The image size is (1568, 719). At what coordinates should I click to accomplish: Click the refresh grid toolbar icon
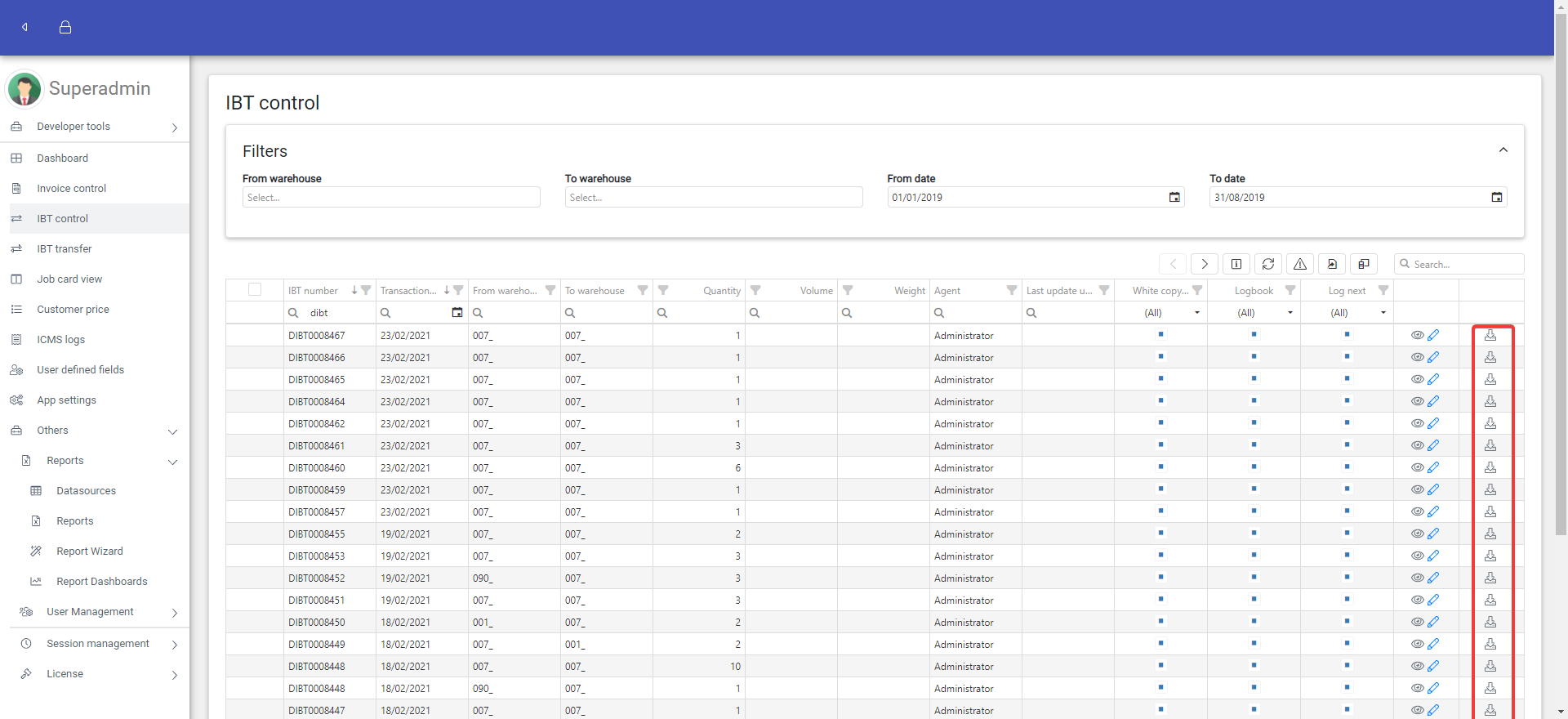click(1267, 264)
